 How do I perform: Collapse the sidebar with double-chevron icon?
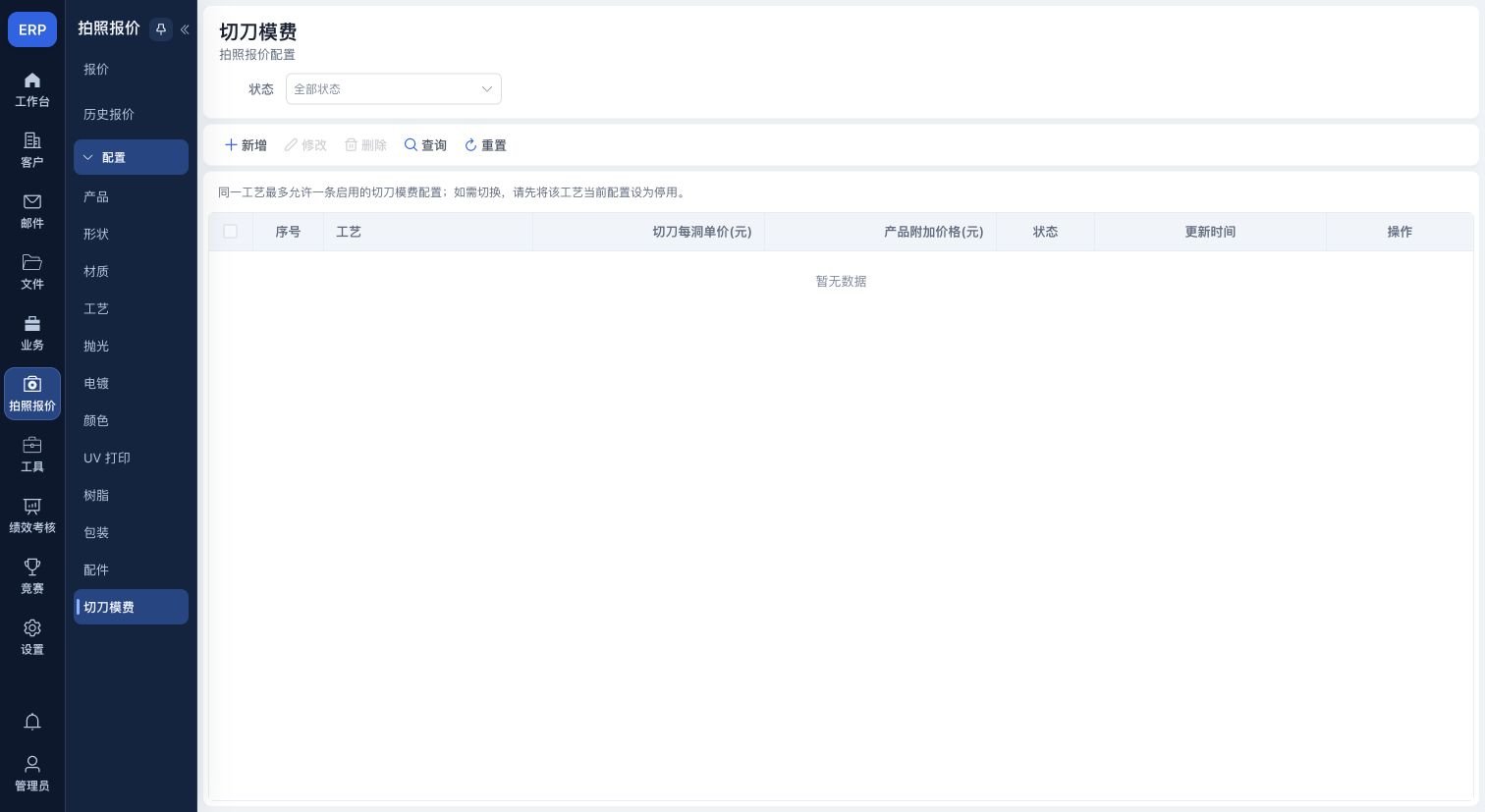[x=185, y=29]
